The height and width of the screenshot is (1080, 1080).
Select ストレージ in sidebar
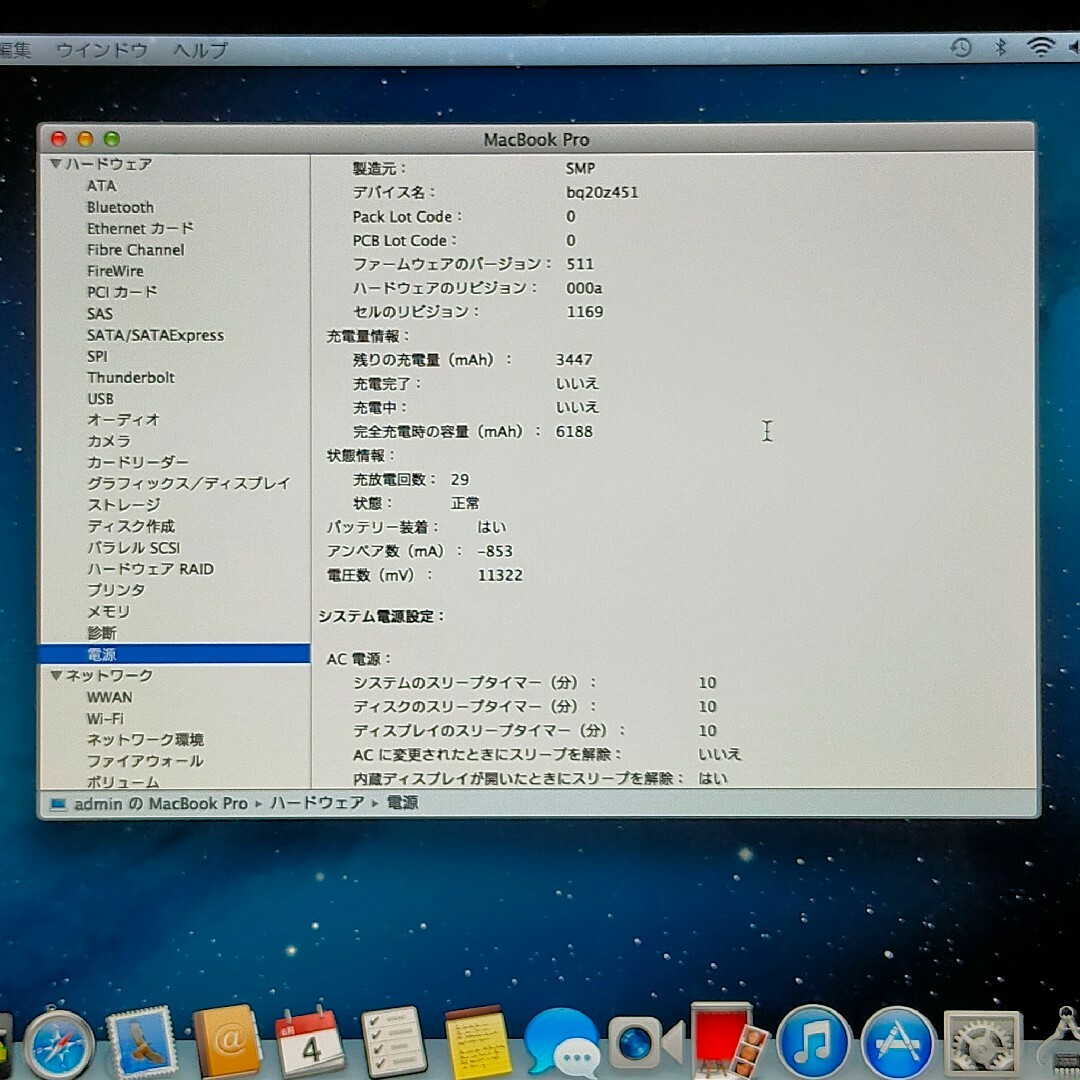[123, 505]
